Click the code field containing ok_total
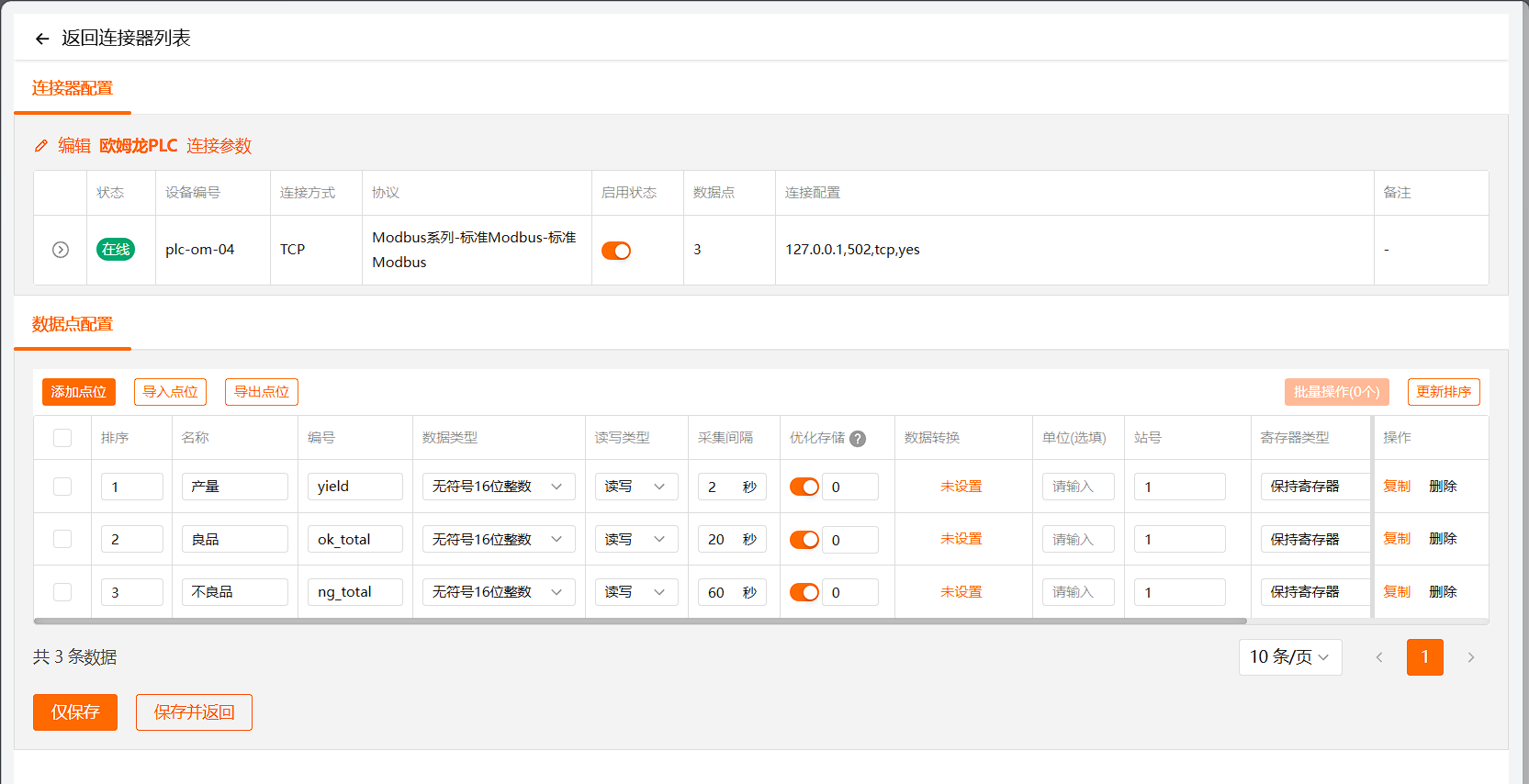This screenshot has width=1529, height=784. (x=355, y=539)
